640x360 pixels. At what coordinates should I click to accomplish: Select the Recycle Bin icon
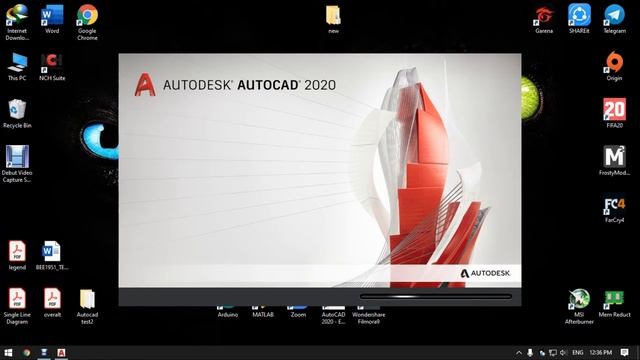click(17, 114)
